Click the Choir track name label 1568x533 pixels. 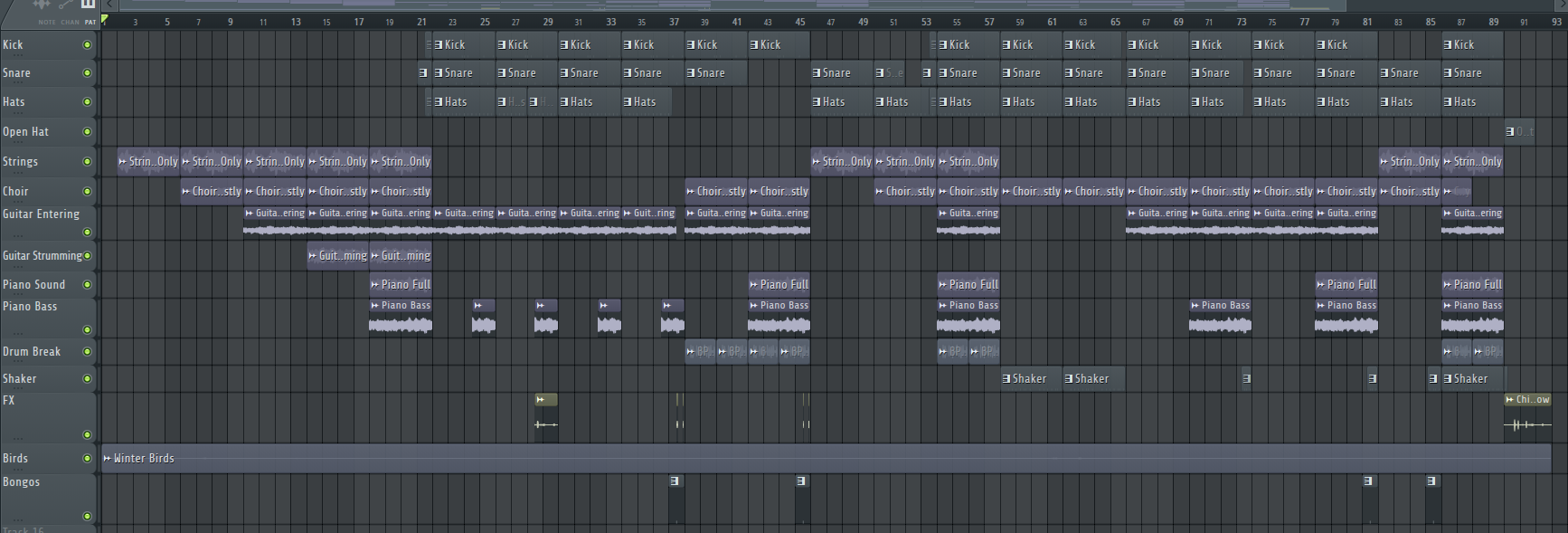(15, 192)
